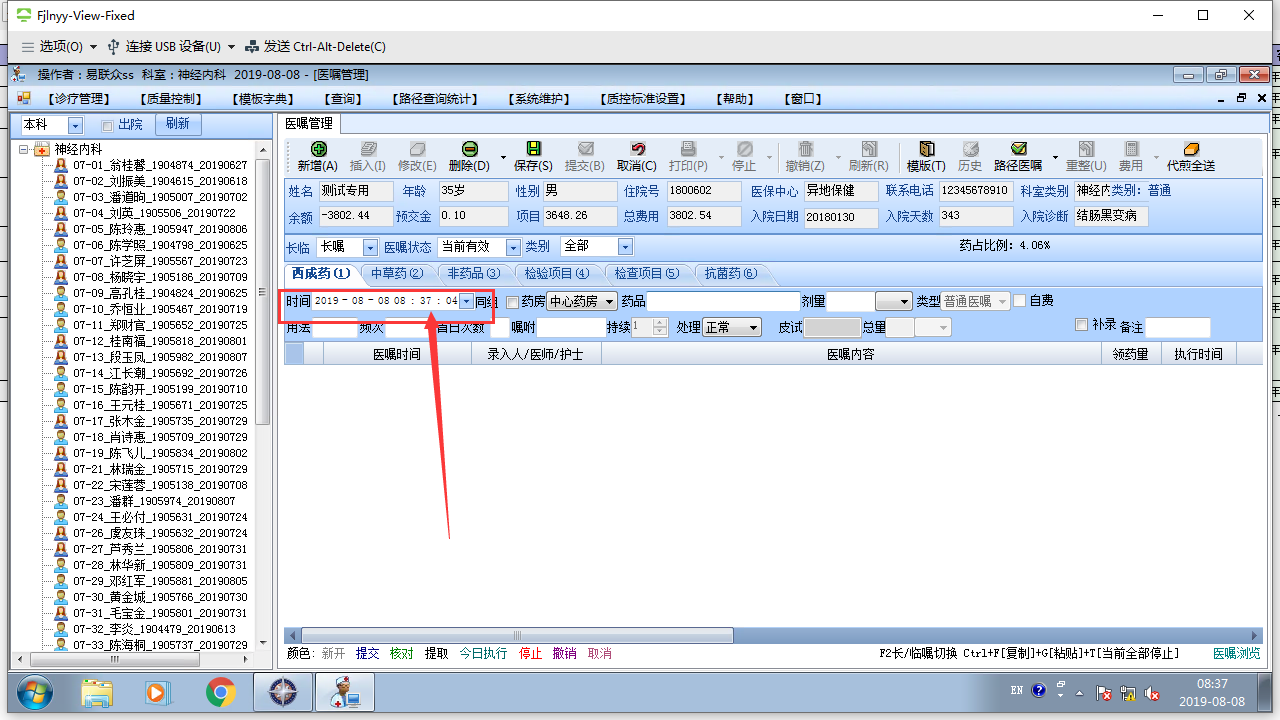Cancel using the 取消(C) icon
The height and width of the screenshot is (720, 1280).
tap(637, 149)
